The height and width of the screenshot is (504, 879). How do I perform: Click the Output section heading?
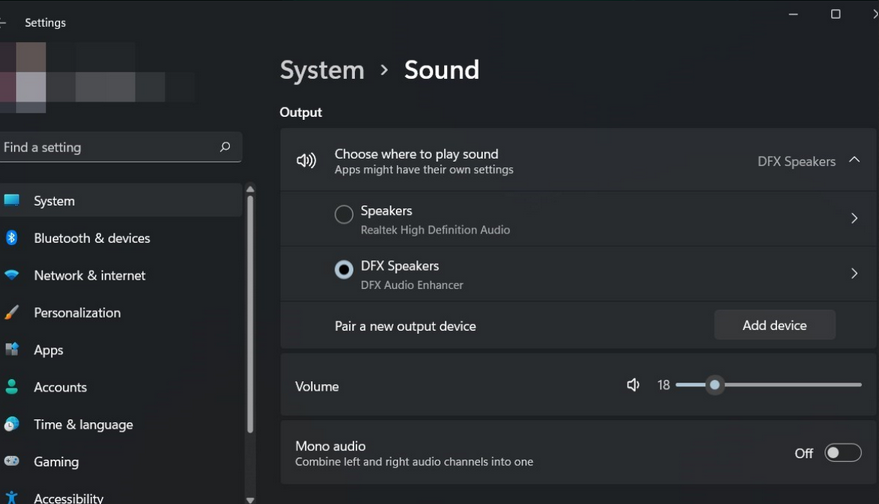(x=300, y=112)
